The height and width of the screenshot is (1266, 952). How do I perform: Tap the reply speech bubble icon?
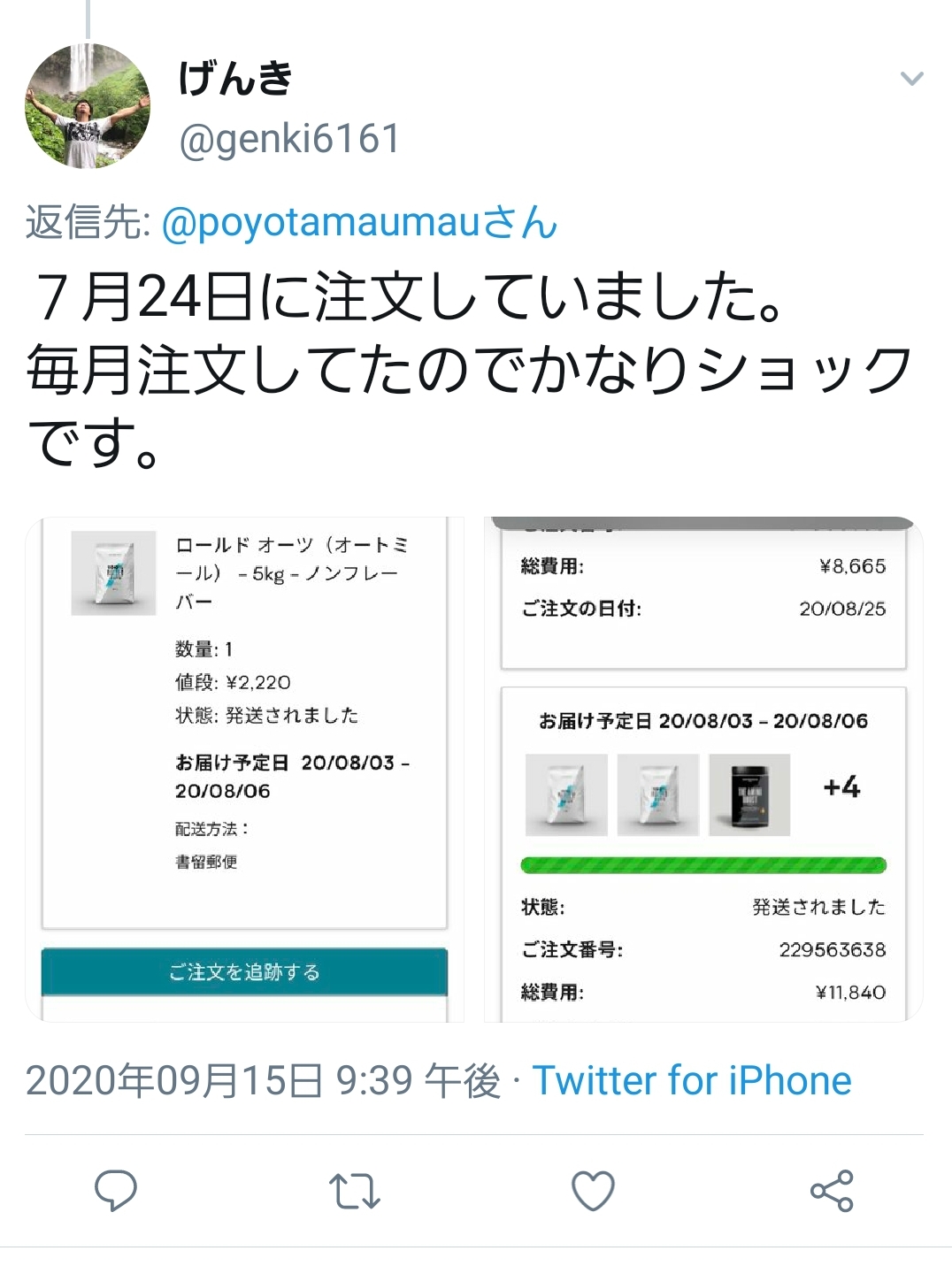point(115,1190)
